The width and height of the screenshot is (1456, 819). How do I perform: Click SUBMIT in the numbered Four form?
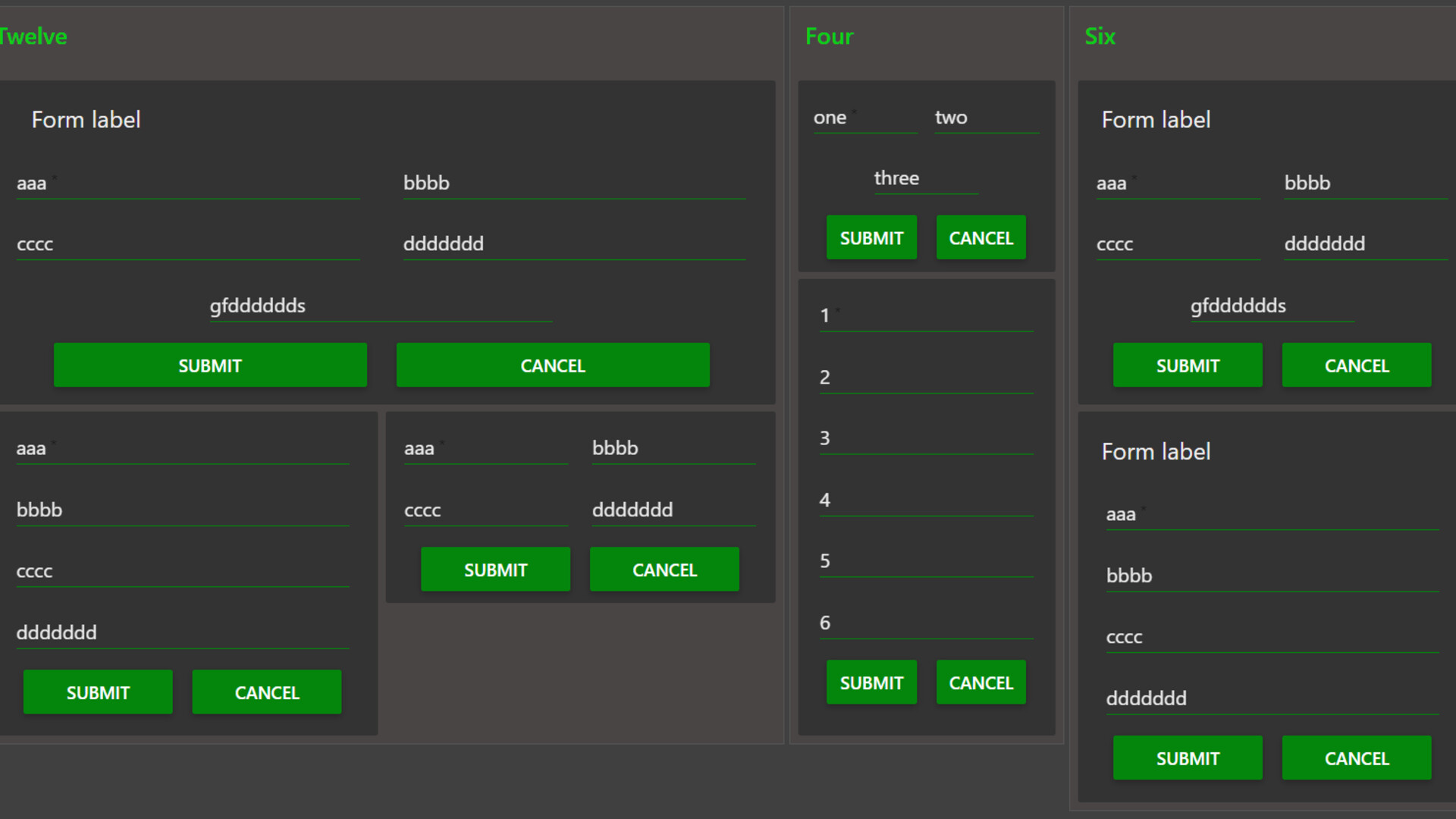click(871, 682)
